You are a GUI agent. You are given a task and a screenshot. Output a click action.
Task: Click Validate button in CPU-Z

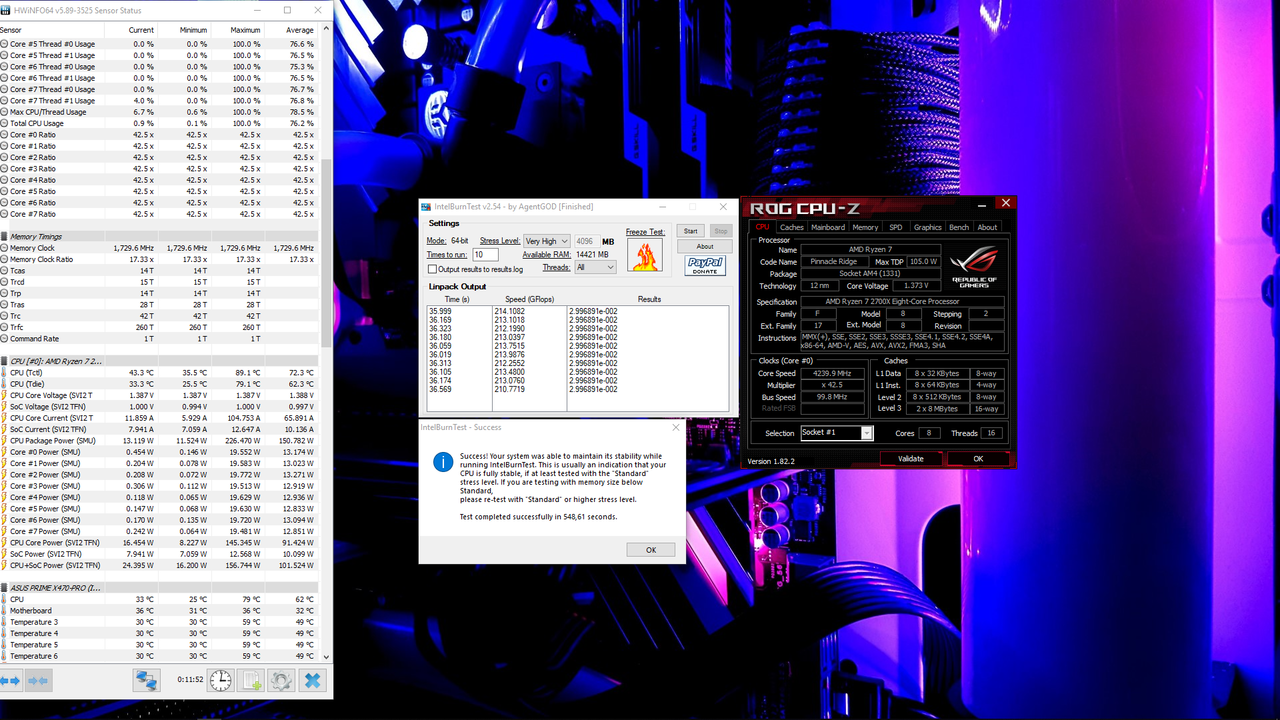(911, 459)
